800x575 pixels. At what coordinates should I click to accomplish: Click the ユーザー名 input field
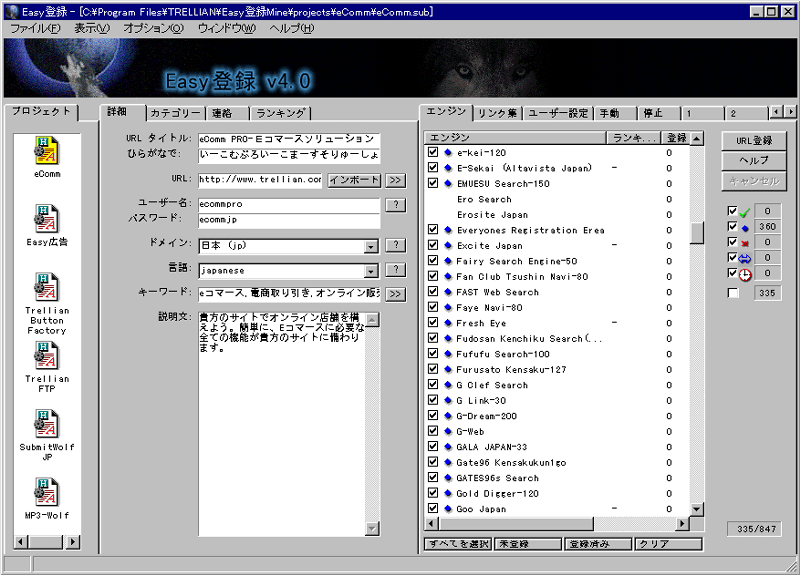tap(289, 205)
